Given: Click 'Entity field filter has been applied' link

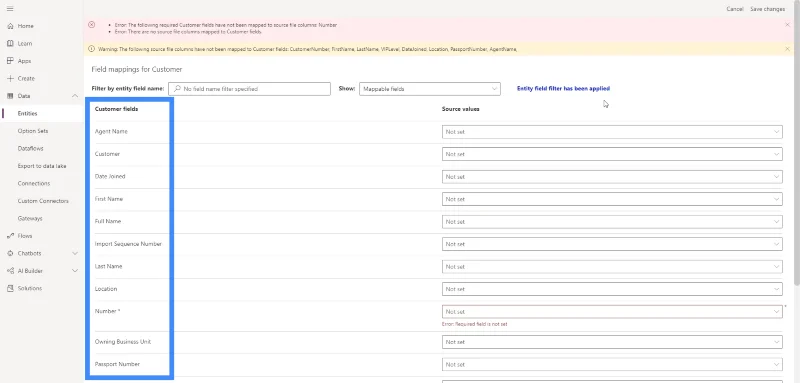Looking at the screenshot, I should [563, 88].
